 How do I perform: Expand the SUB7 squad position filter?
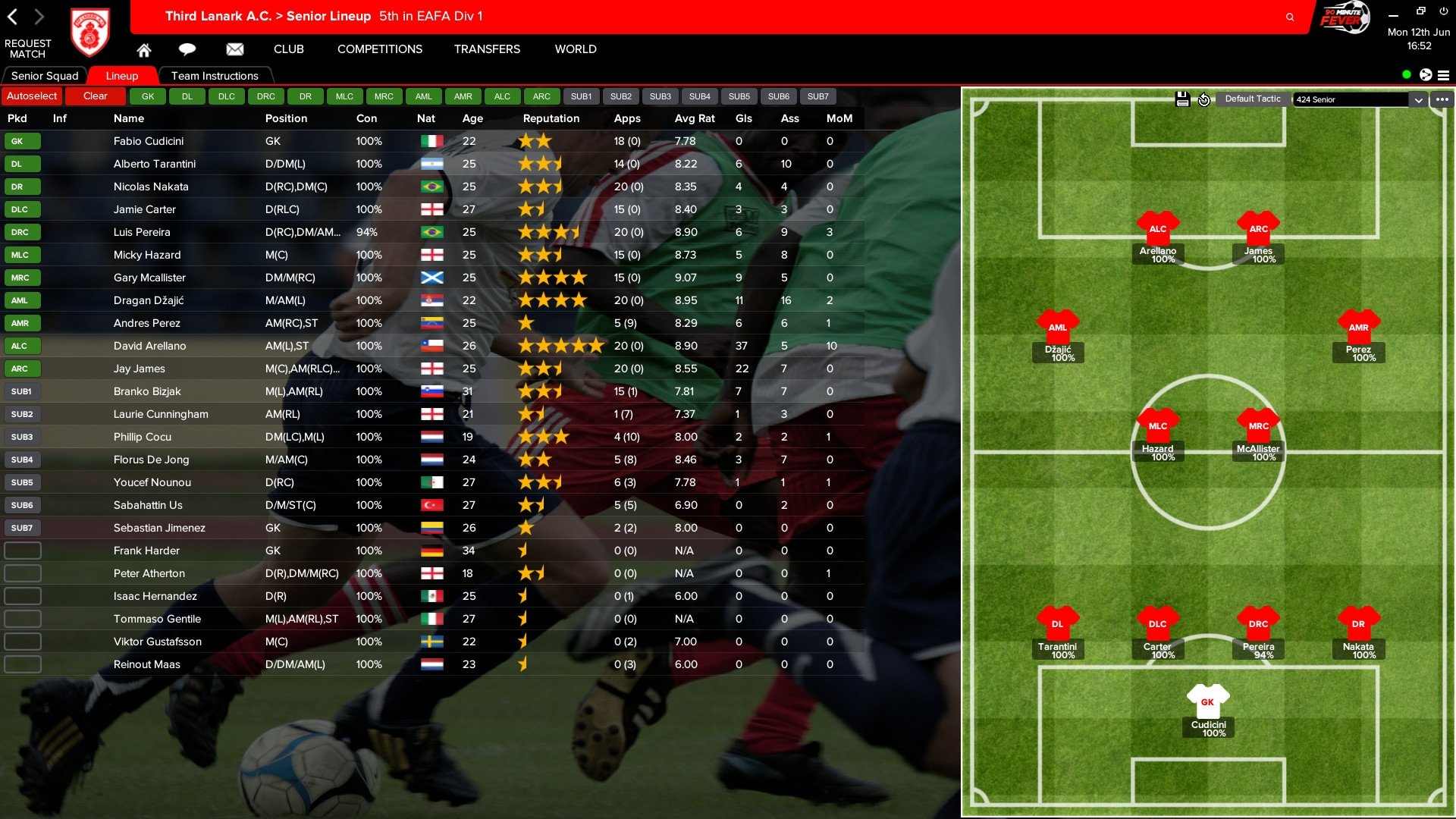click(x=819, y=96)
